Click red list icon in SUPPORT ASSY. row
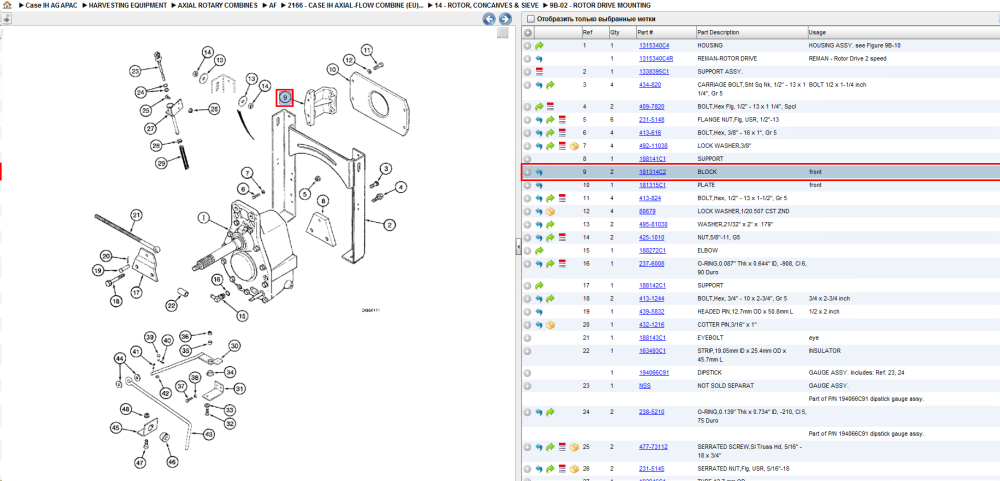Image resolution: width=1000 pixels, height=481 pixels. tap(539, 71)
